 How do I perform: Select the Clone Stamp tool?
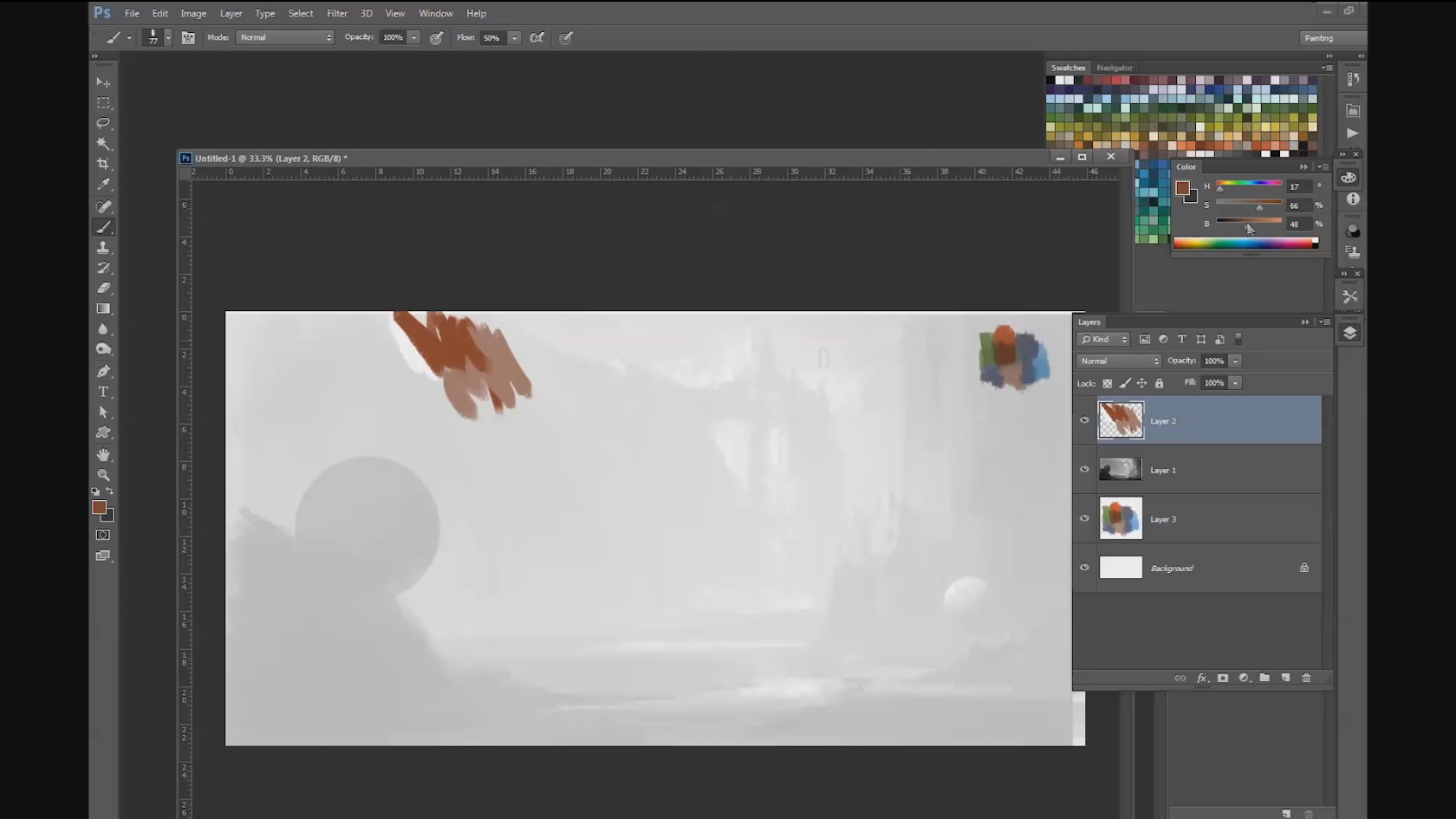click(103, 248)
